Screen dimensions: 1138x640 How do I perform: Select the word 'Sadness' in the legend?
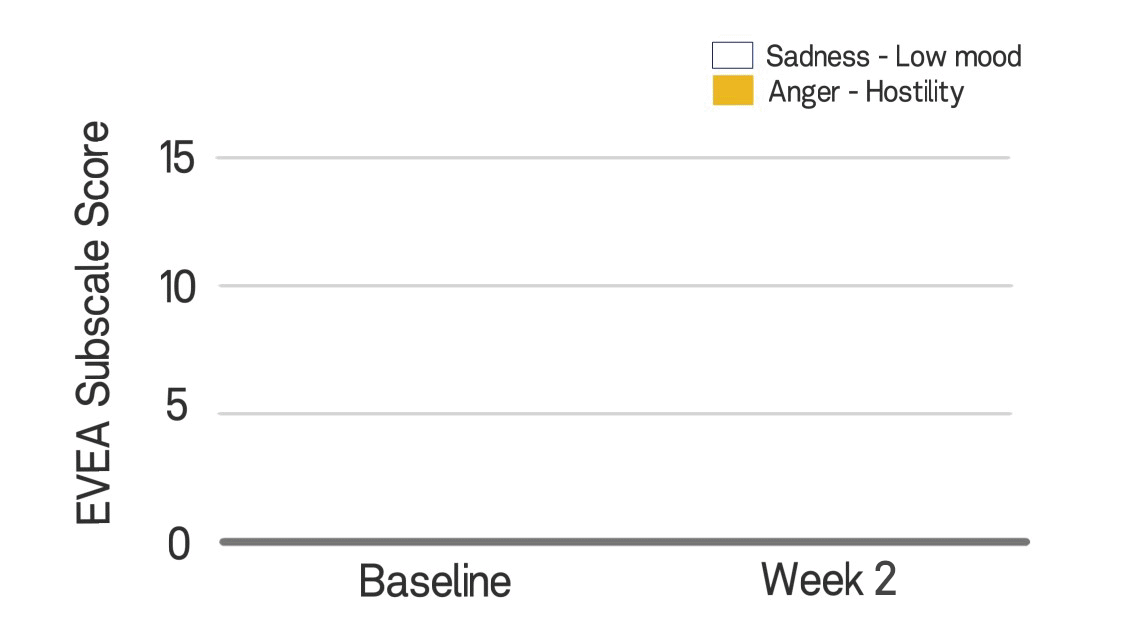click(x=817, y=56)
